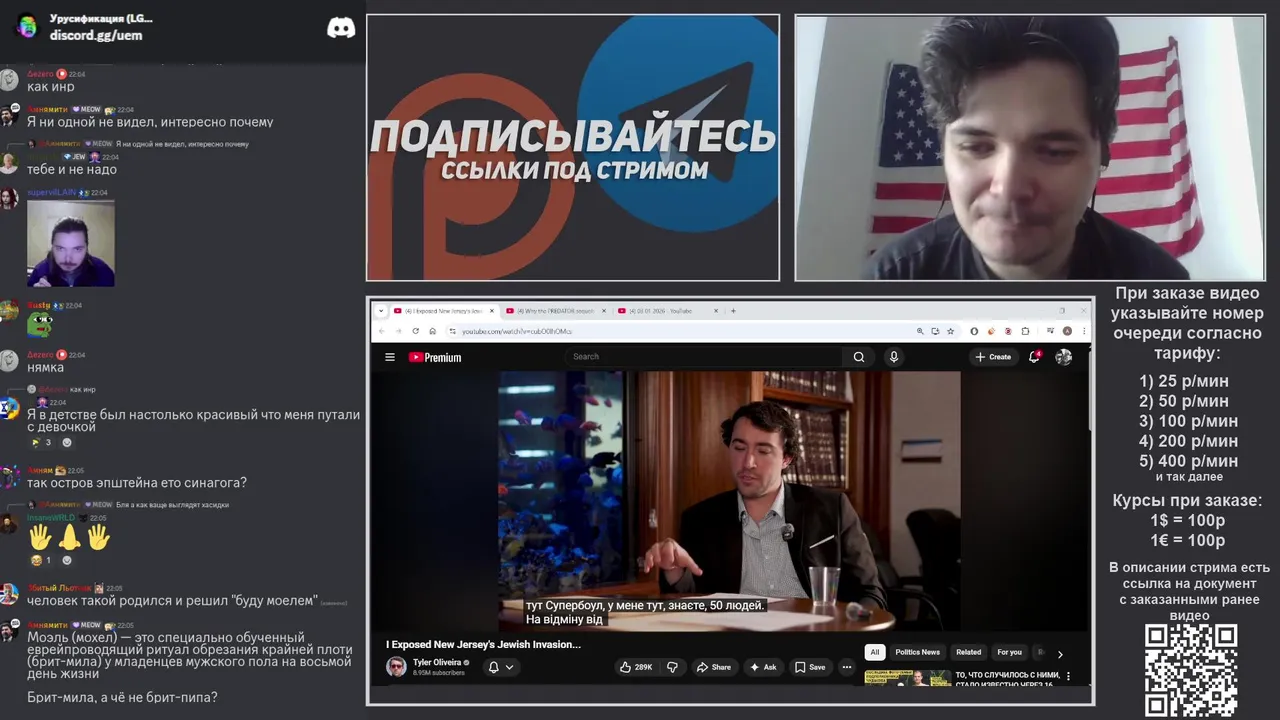The image size is (1280, 720).
Task: Open the Create button menu
Action: [993, 357]
